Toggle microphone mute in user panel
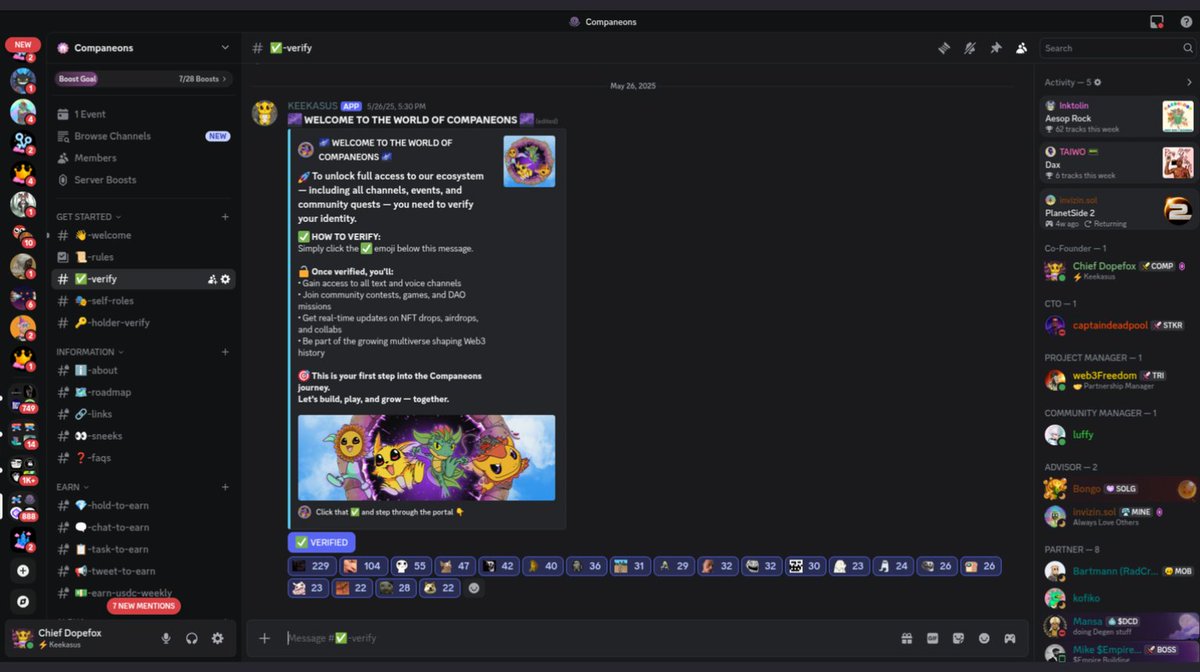Viewport: 1200px width, 672px height. 166,638
